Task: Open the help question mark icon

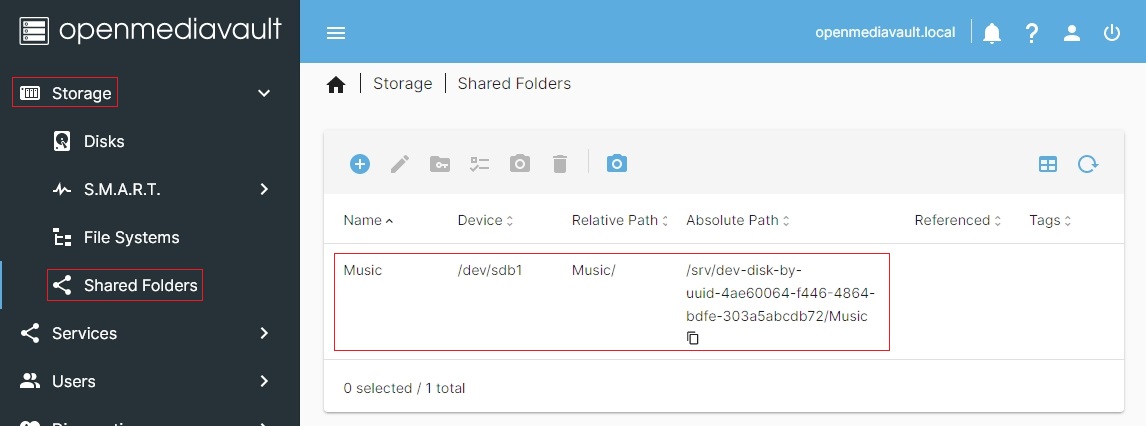Action: point(1032,33)
